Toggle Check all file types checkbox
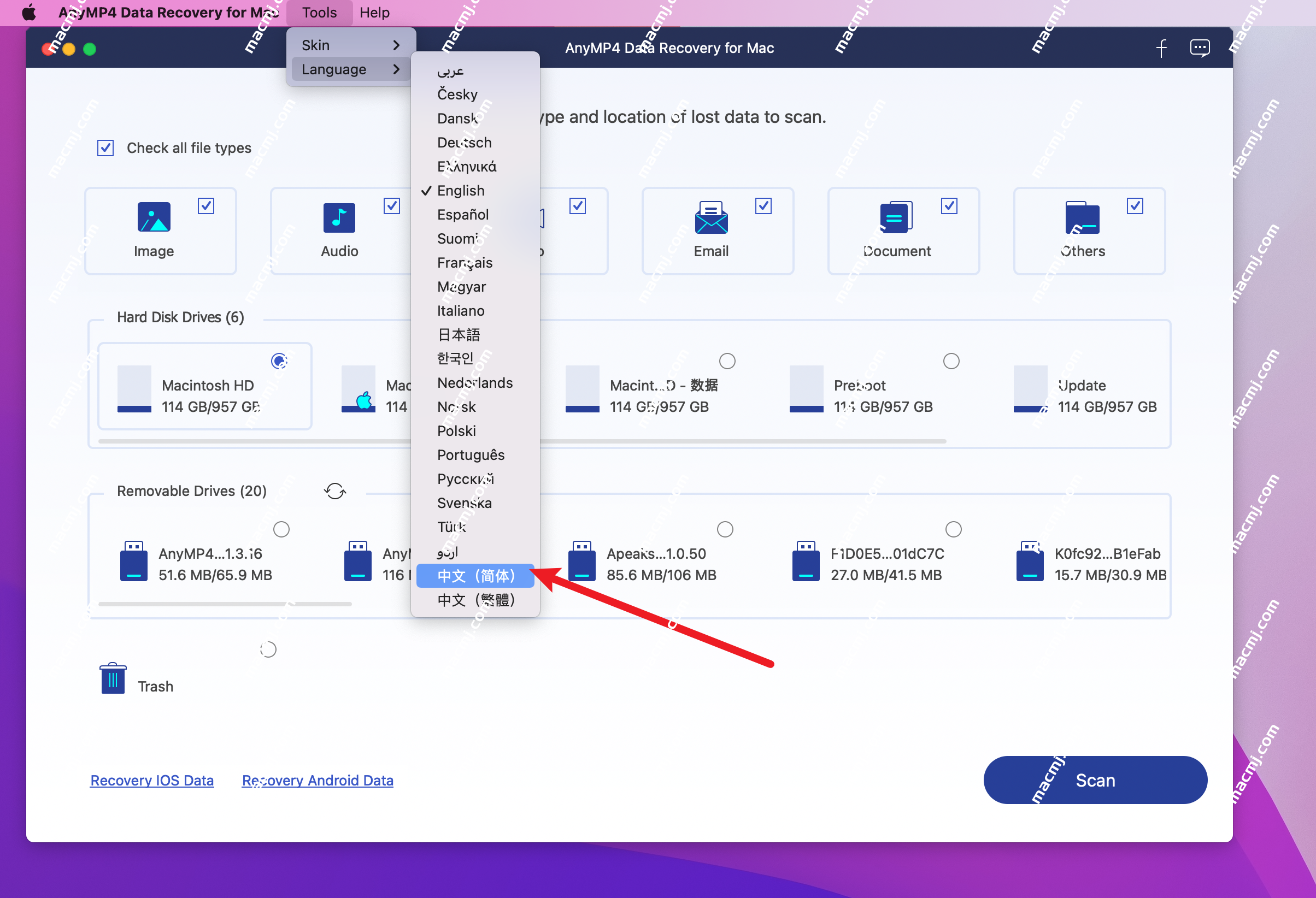The height and width of the screenshot is (898, 1316). [105, 147]
